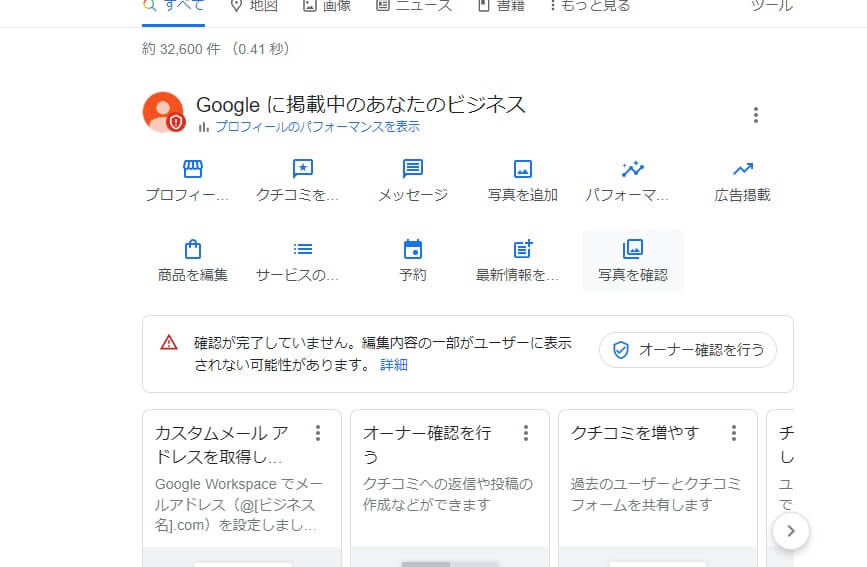
Task: Select the すべて search tab
Action: [173, 7]
